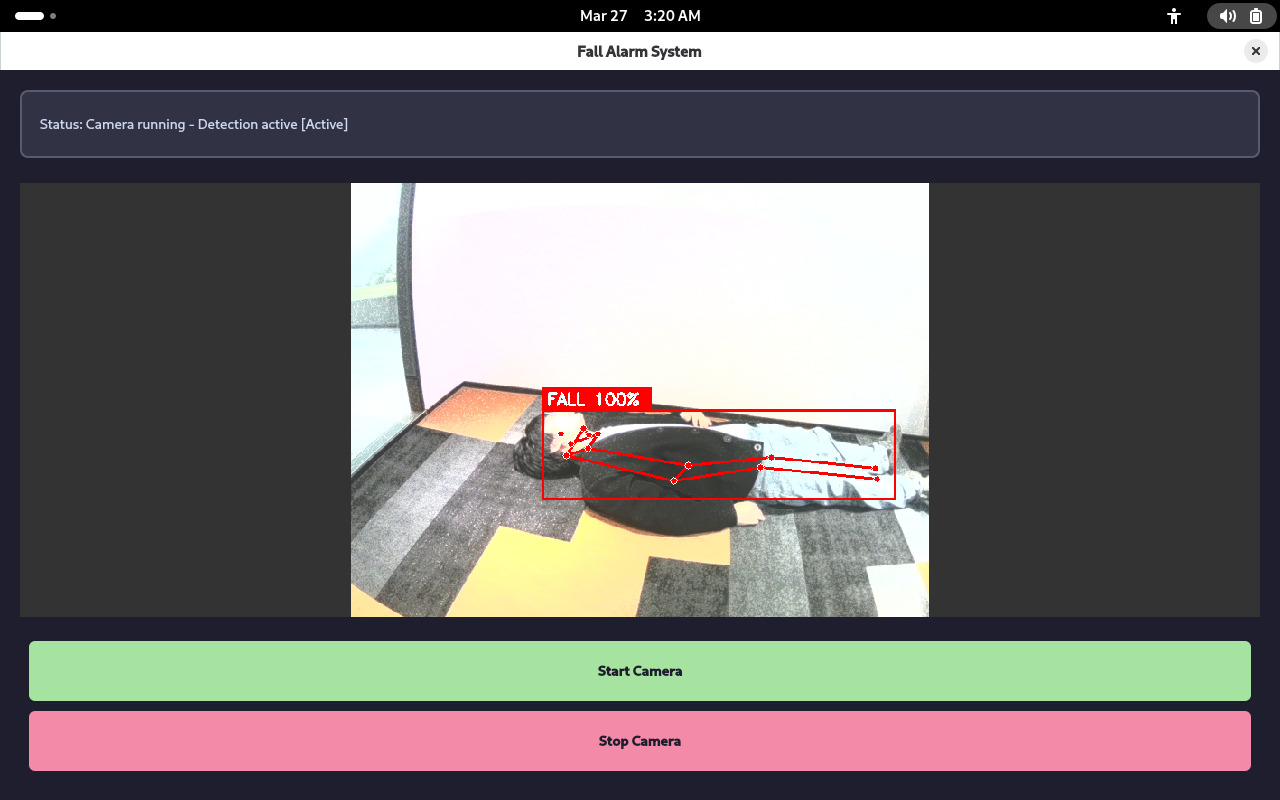This screenshot has height=800, width=1280.
Task: Click the battery icon in system tray
Action: (x=1256, y=16)
